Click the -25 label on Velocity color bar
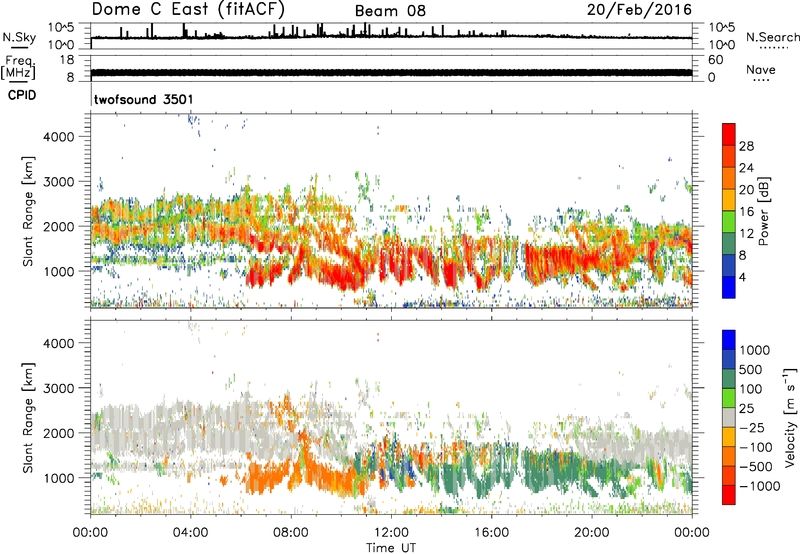800x554 pixels. (752, 428)
